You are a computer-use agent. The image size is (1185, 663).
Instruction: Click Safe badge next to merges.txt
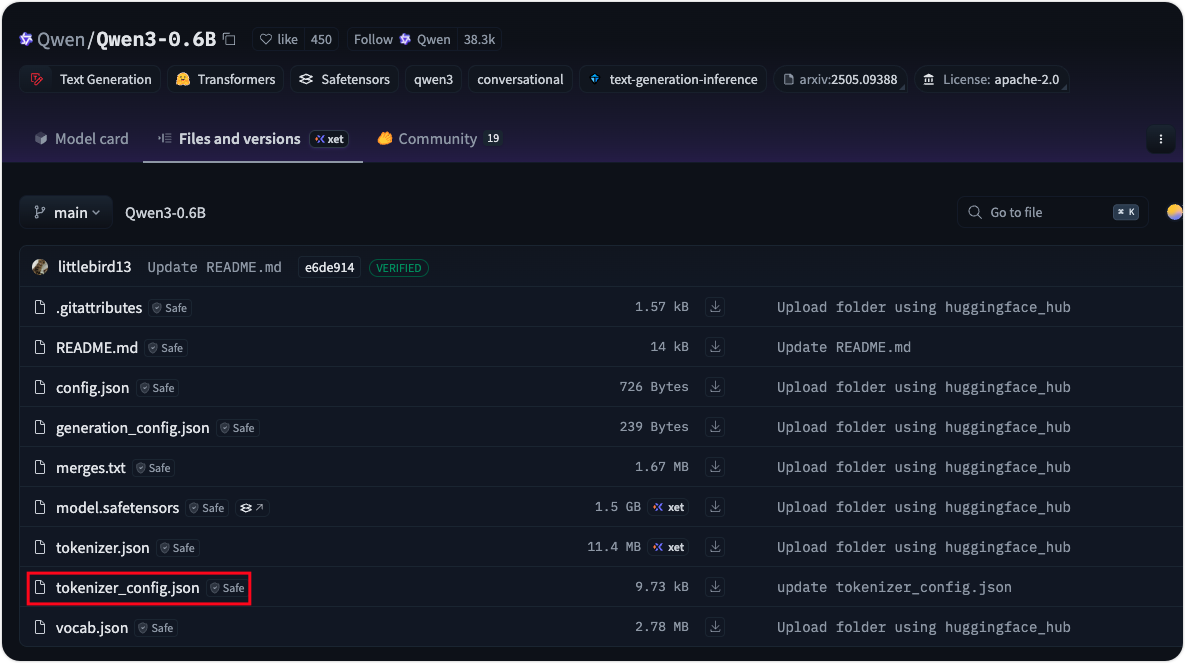153,469
